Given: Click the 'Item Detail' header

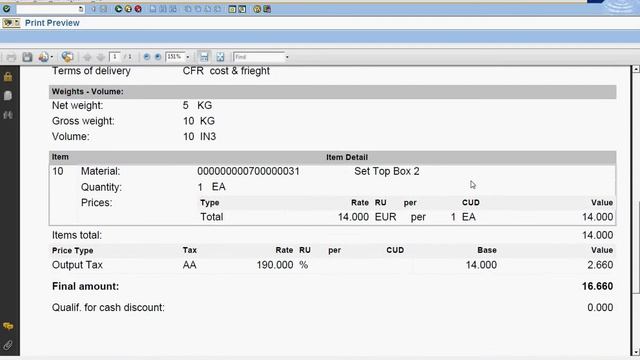Looking at the screenshot, I should (x=347, y=157).
